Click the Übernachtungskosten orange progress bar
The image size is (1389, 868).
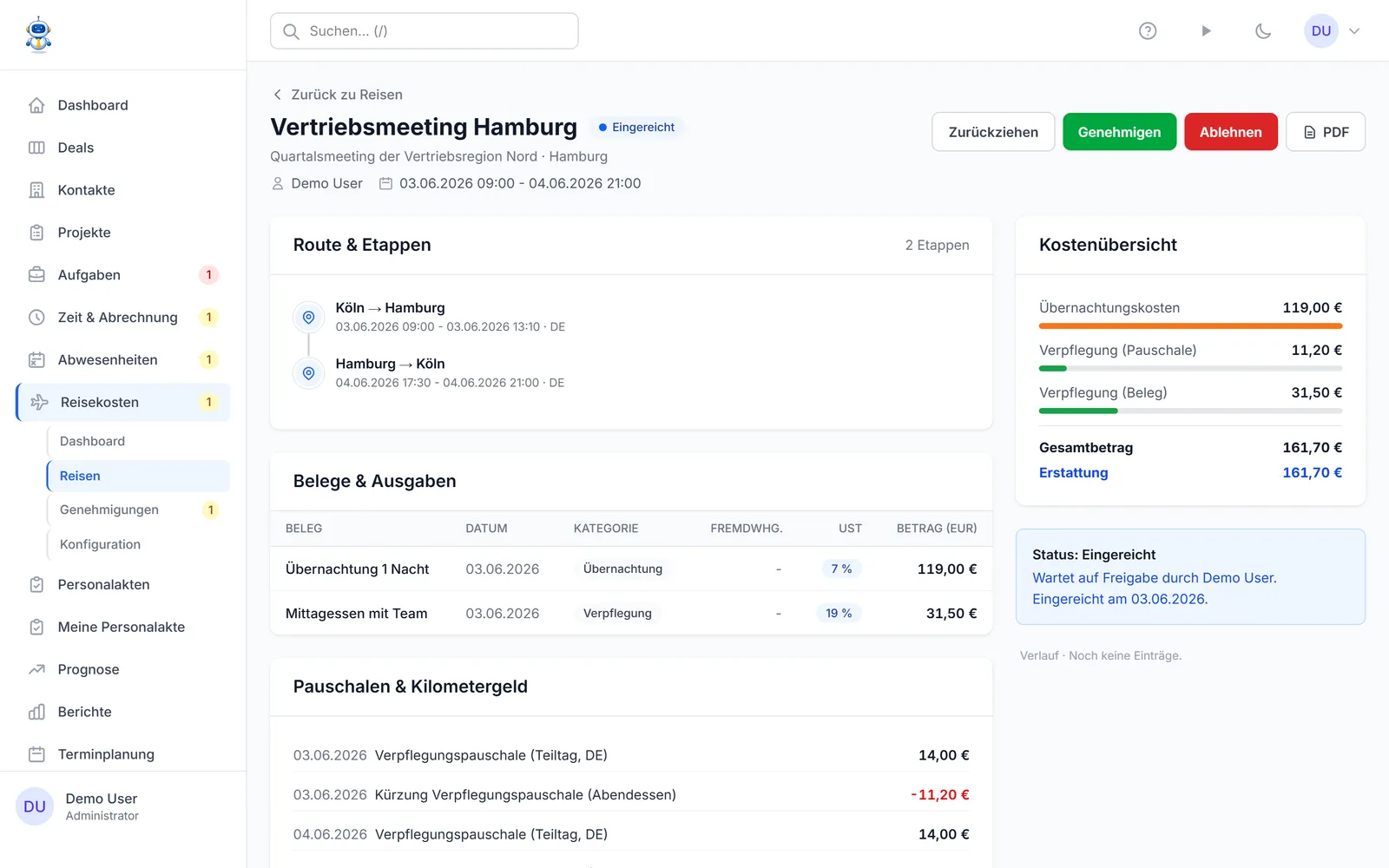[x=1190, y=326]
